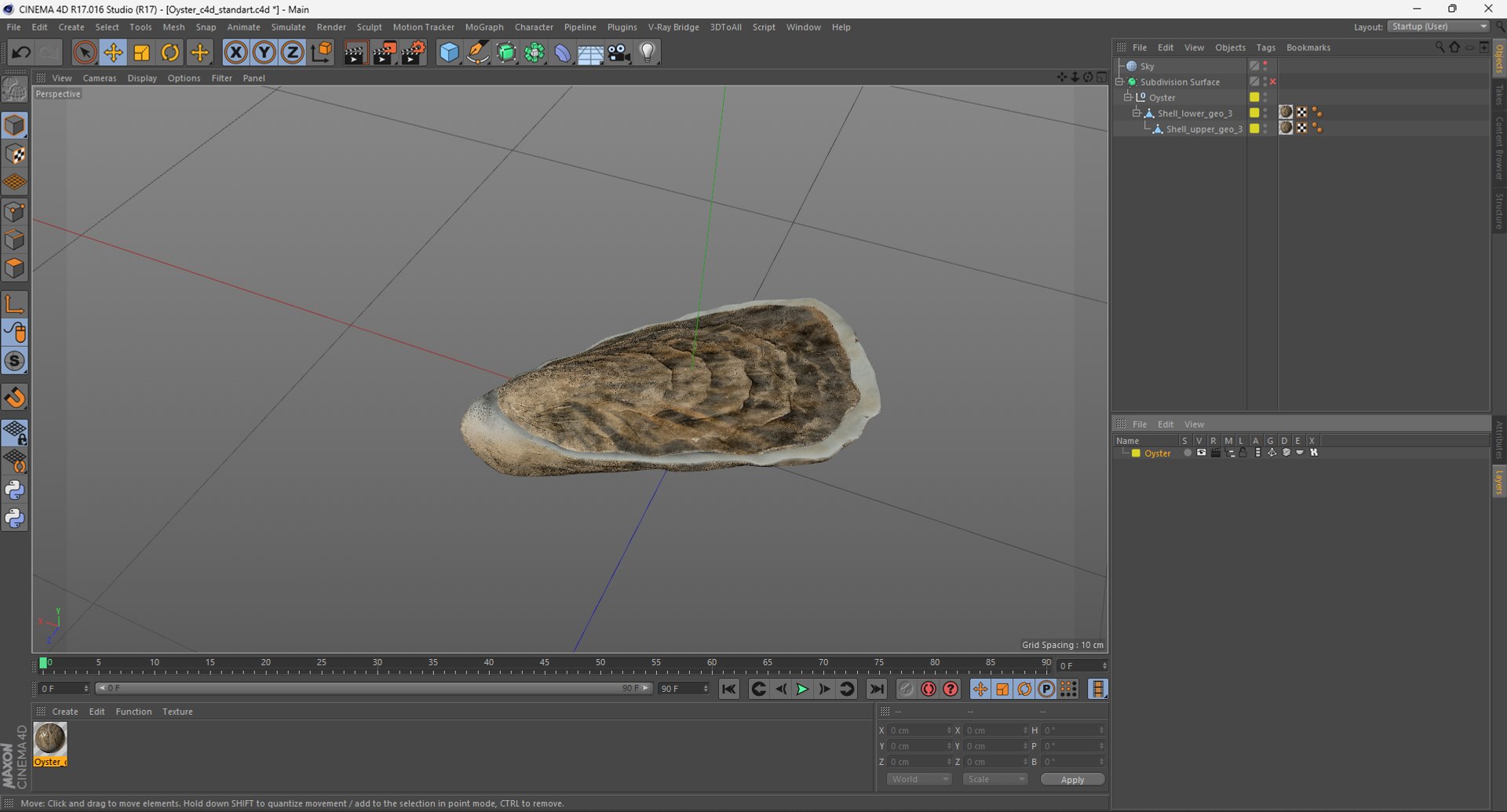1507x812 pixels.
Task: Activate the Rotate tool
Action: pyautogui.click(x=170, y=53)
